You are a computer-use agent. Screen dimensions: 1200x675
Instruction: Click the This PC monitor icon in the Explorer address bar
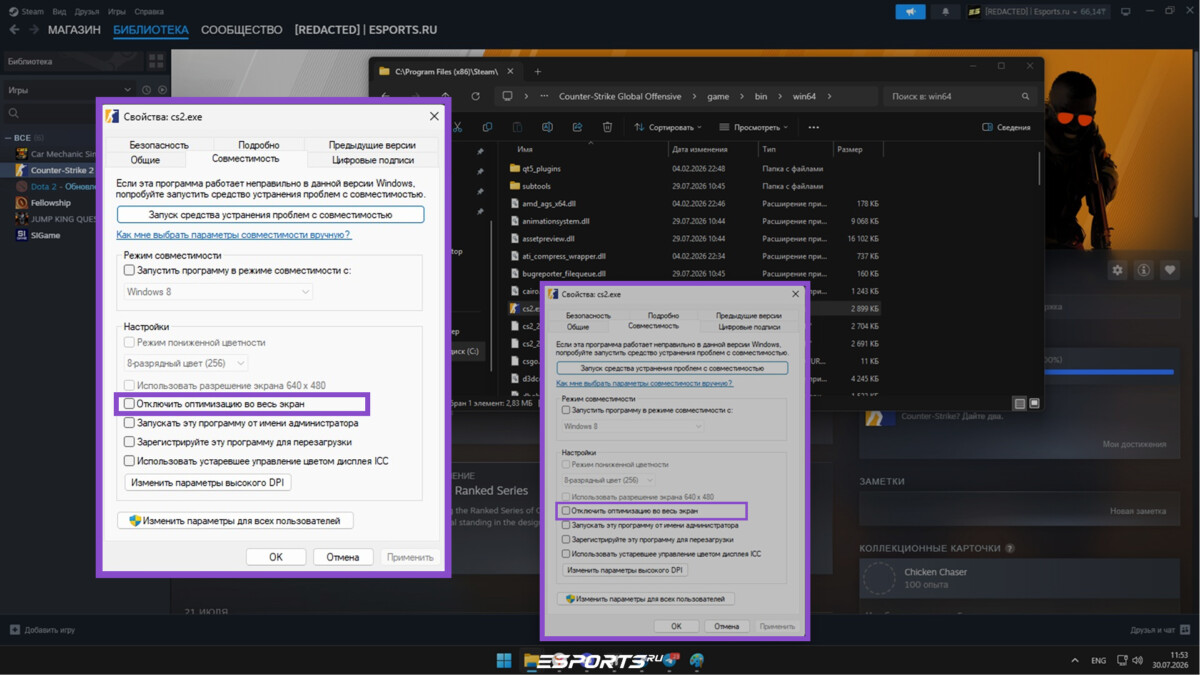coord(507,96)
